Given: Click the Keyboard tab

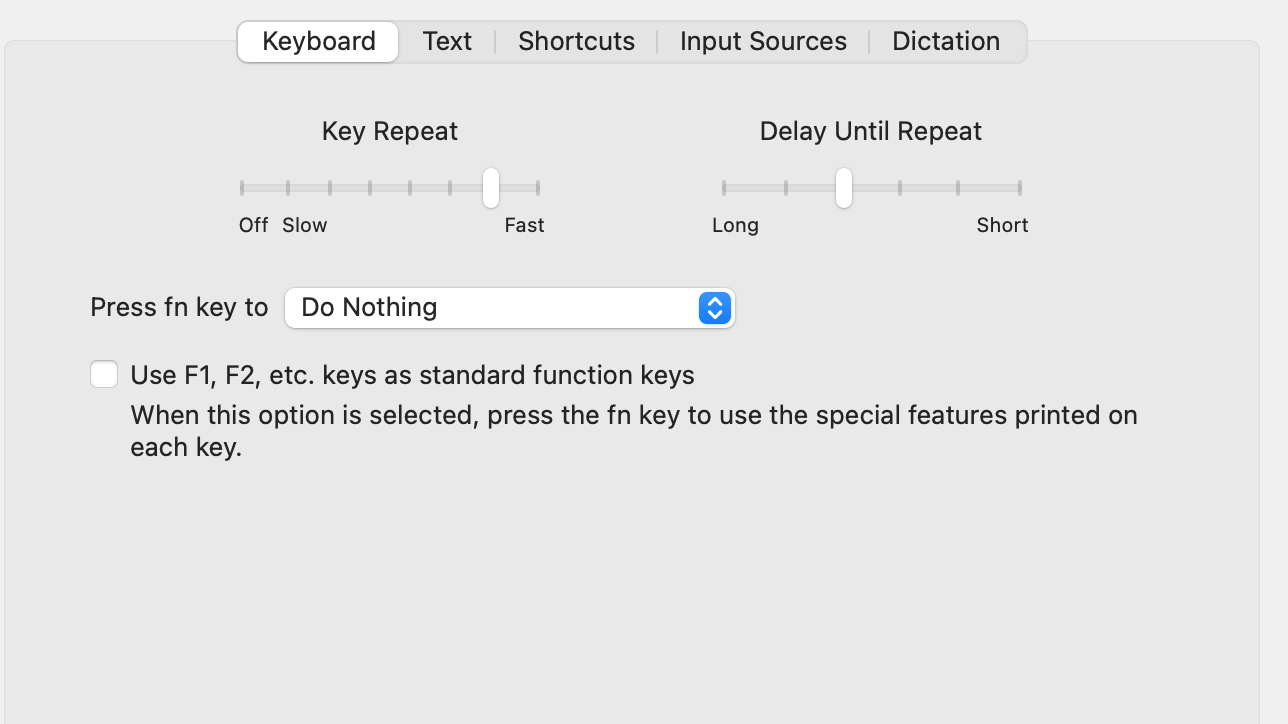Looking at the screenshot, I should [317, 41].
